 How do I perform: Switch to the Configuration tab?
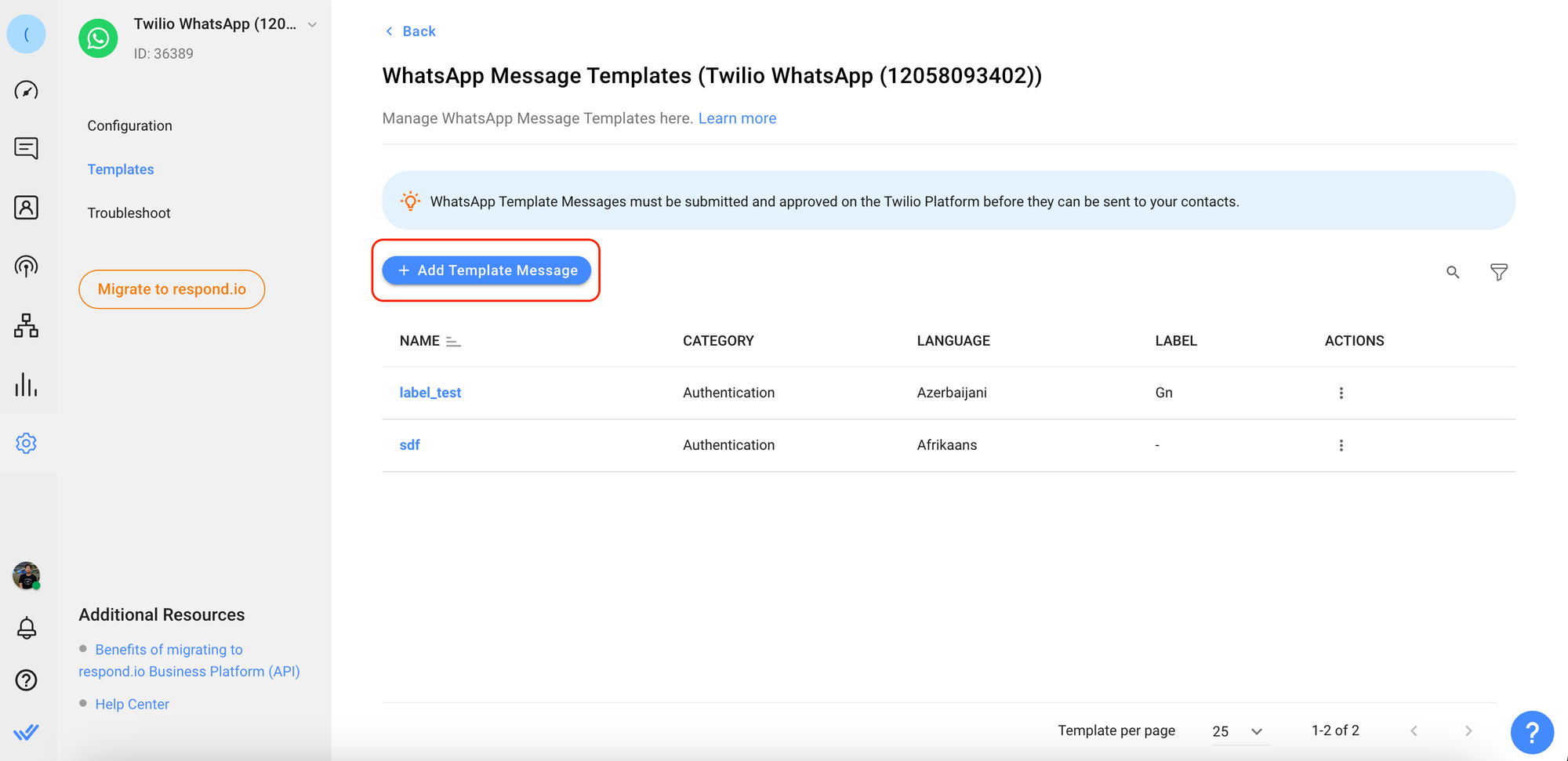click(129, 125)
